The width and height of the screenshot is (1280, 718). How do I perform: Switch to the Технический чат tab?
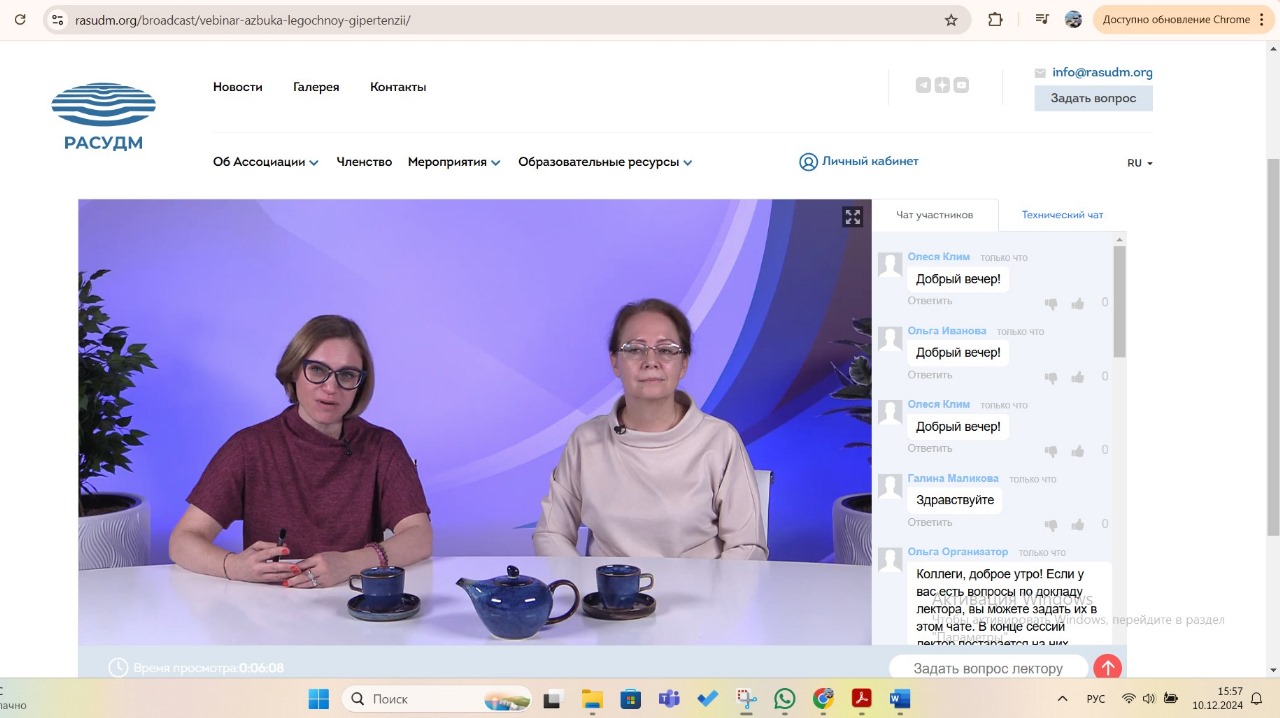[x=1062, y=215]
